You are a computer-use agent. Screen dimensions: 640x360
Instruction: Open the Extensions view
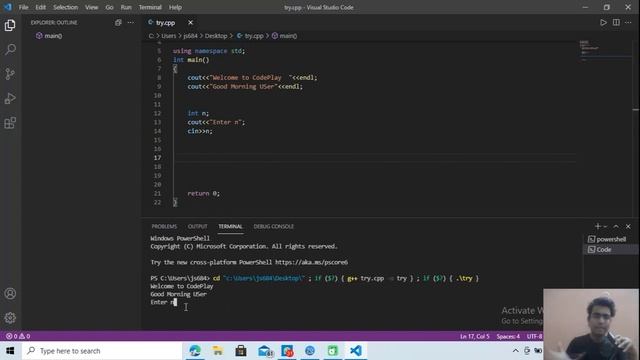pos(10,123)
